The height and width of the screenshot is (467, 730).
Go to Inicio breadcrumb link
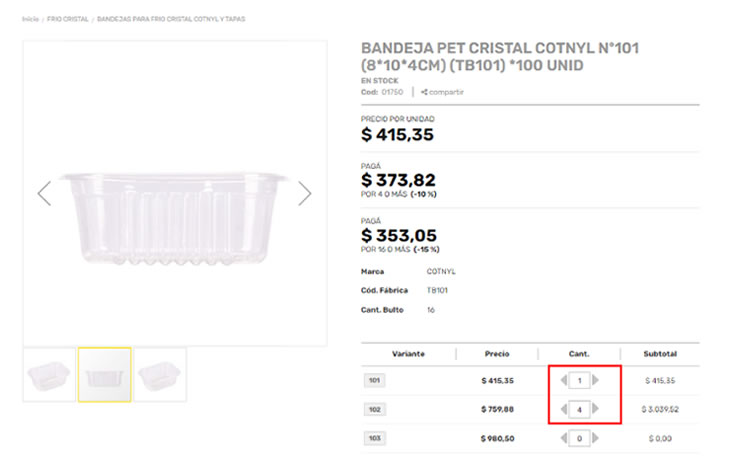pyautogui.click(x=30, y=19)
